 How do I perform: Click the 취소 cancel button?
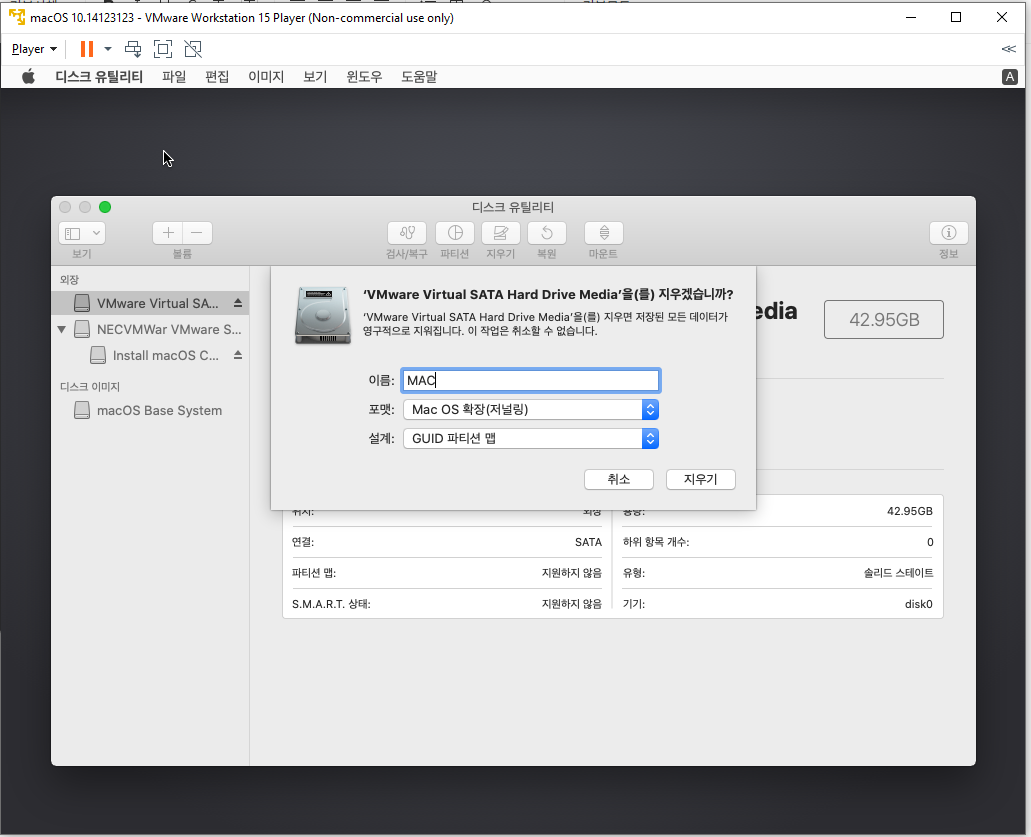[x=619, y=479]
